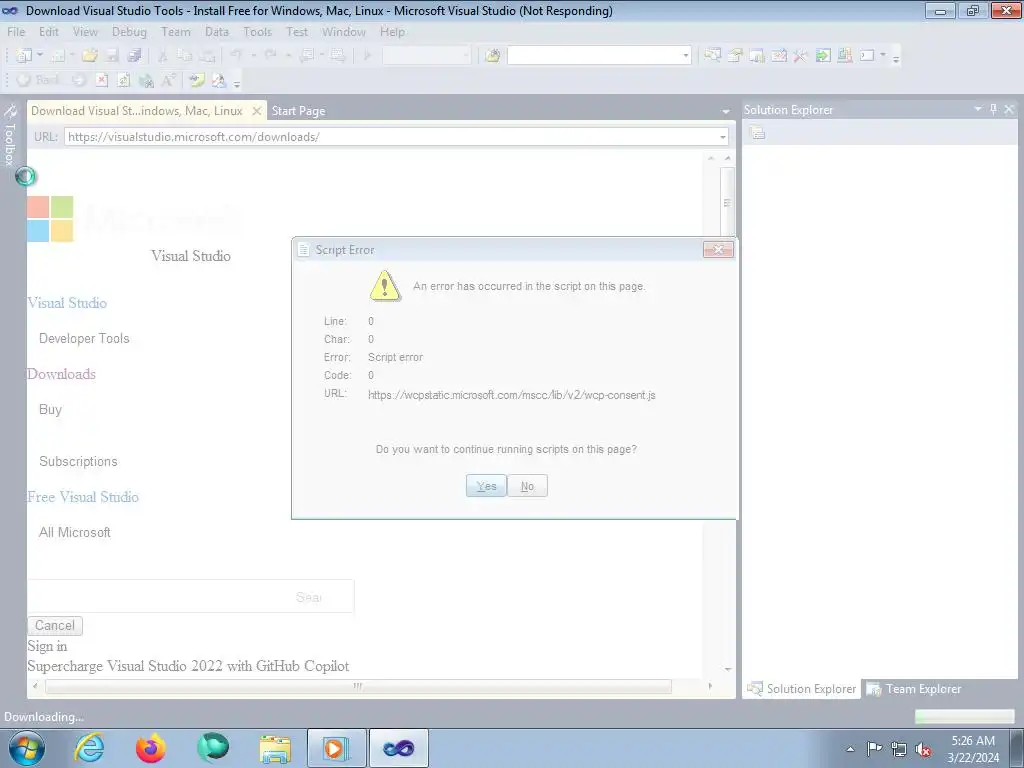Switch to the Team Explorer tab

click(914, 689)
